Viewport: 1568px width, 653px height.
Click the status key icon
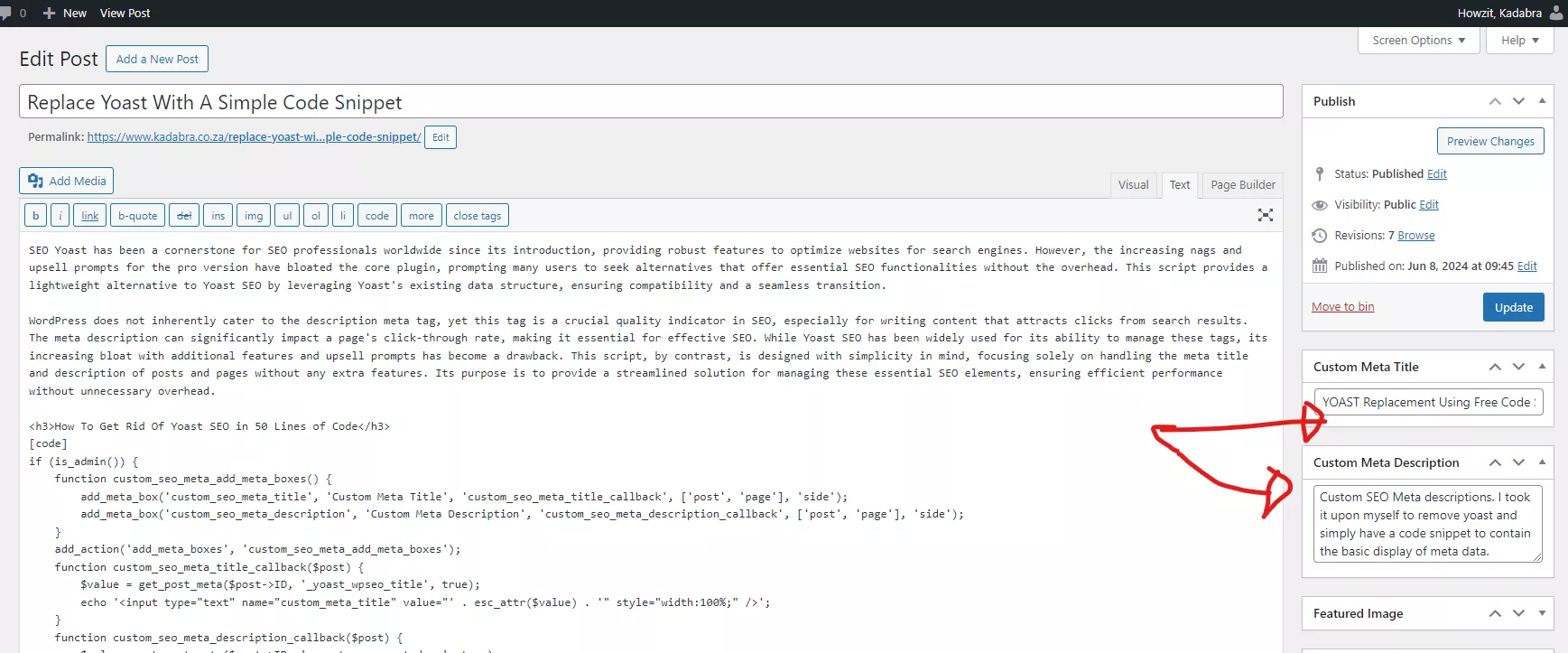(1320, 174)
